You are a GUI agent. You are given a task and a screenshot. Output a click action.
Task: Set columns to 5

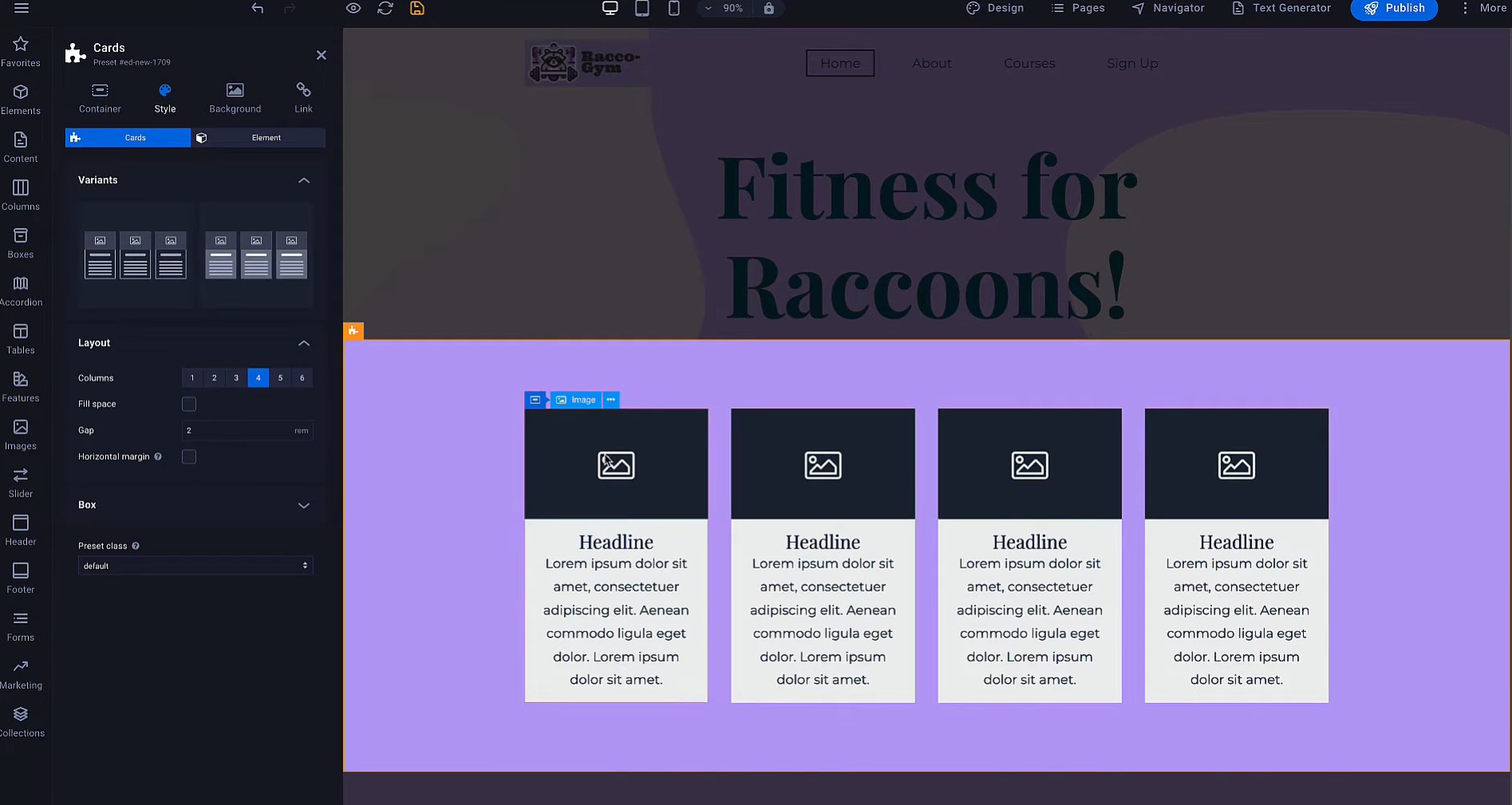click(x=280, y=378)
